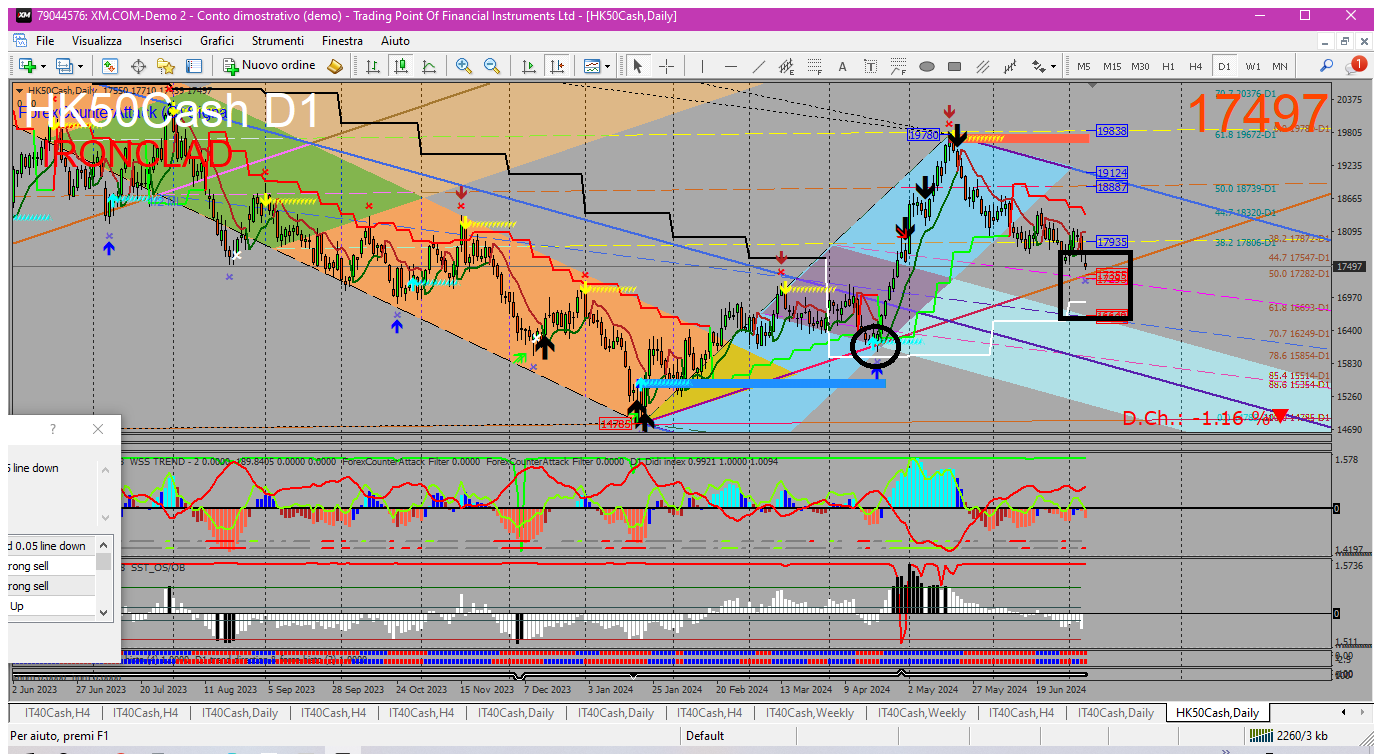Select the active HK50Cash,Daily chart tab

click(1217, 713)
